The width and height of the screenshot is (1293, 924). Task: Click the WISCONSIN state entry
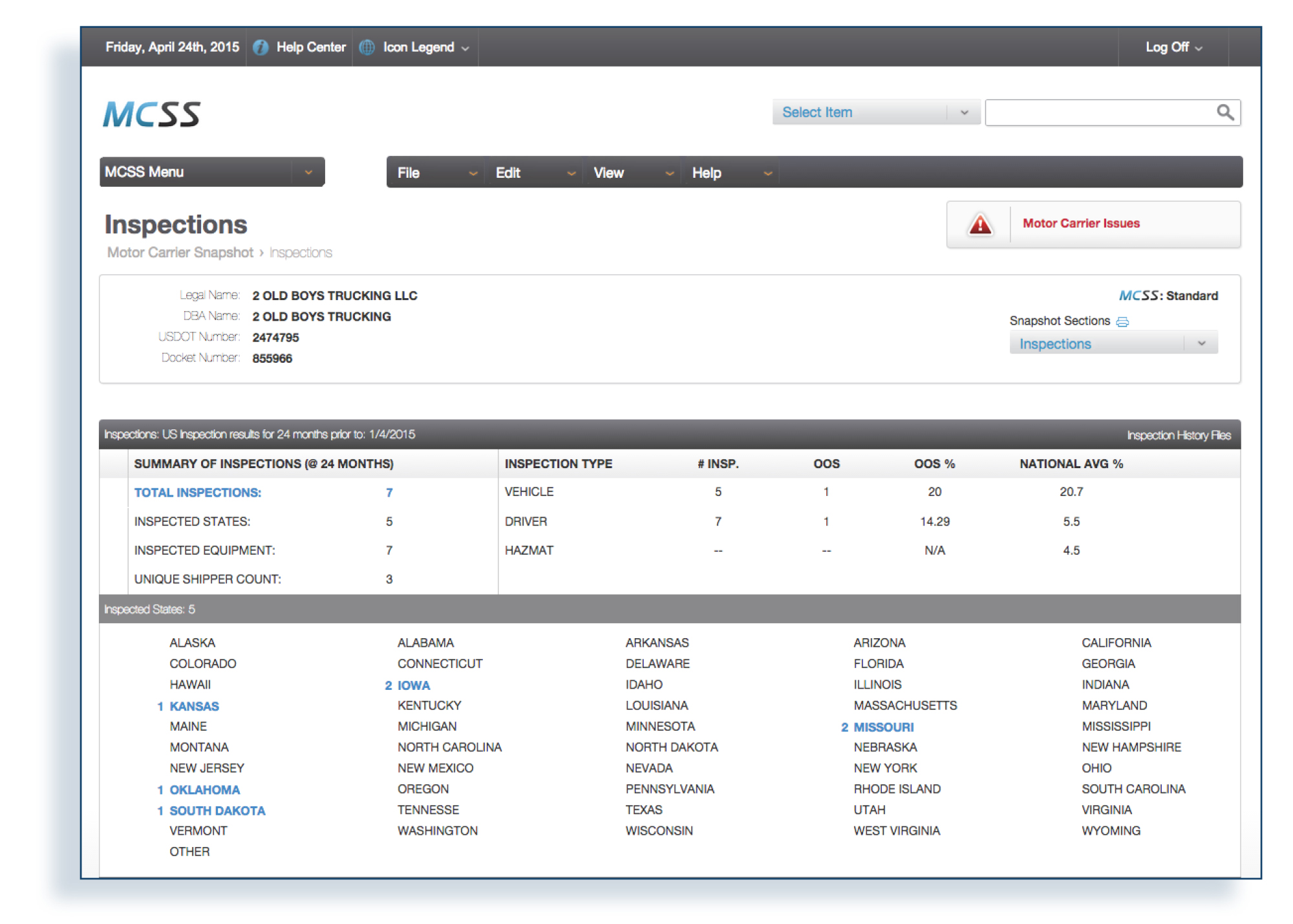[659, 831]
